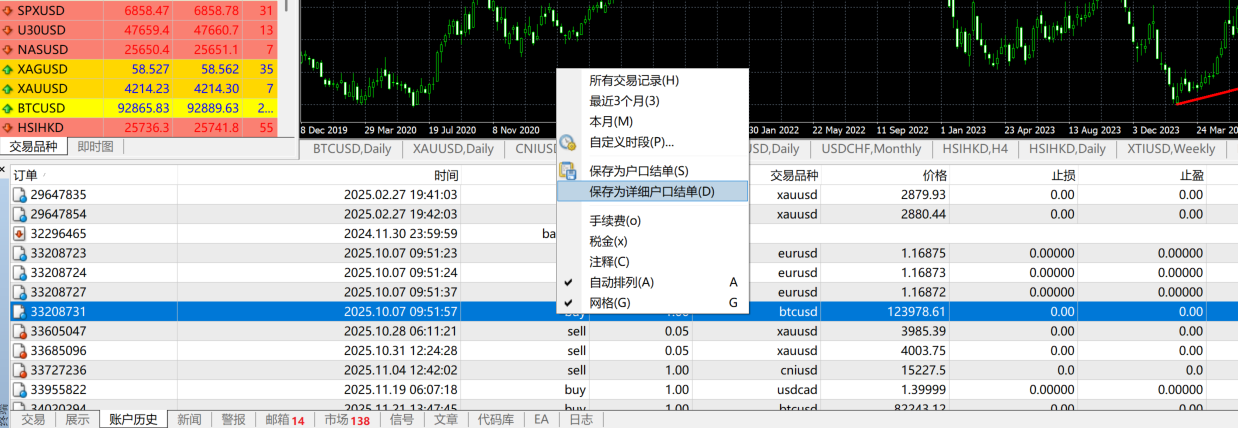
Task: Choose 所有交易记录 in the context menu
Action: (633, 80)
